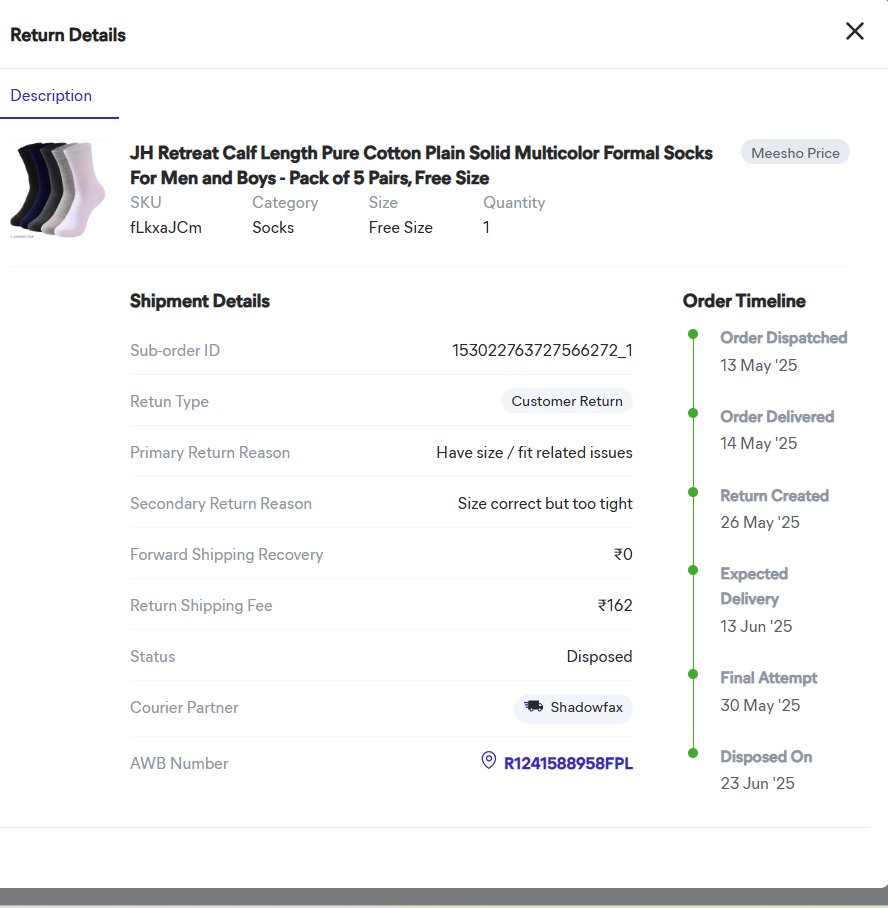
Task: Click the expected delivery date 13 Jun '25
Action: (756, 626)
